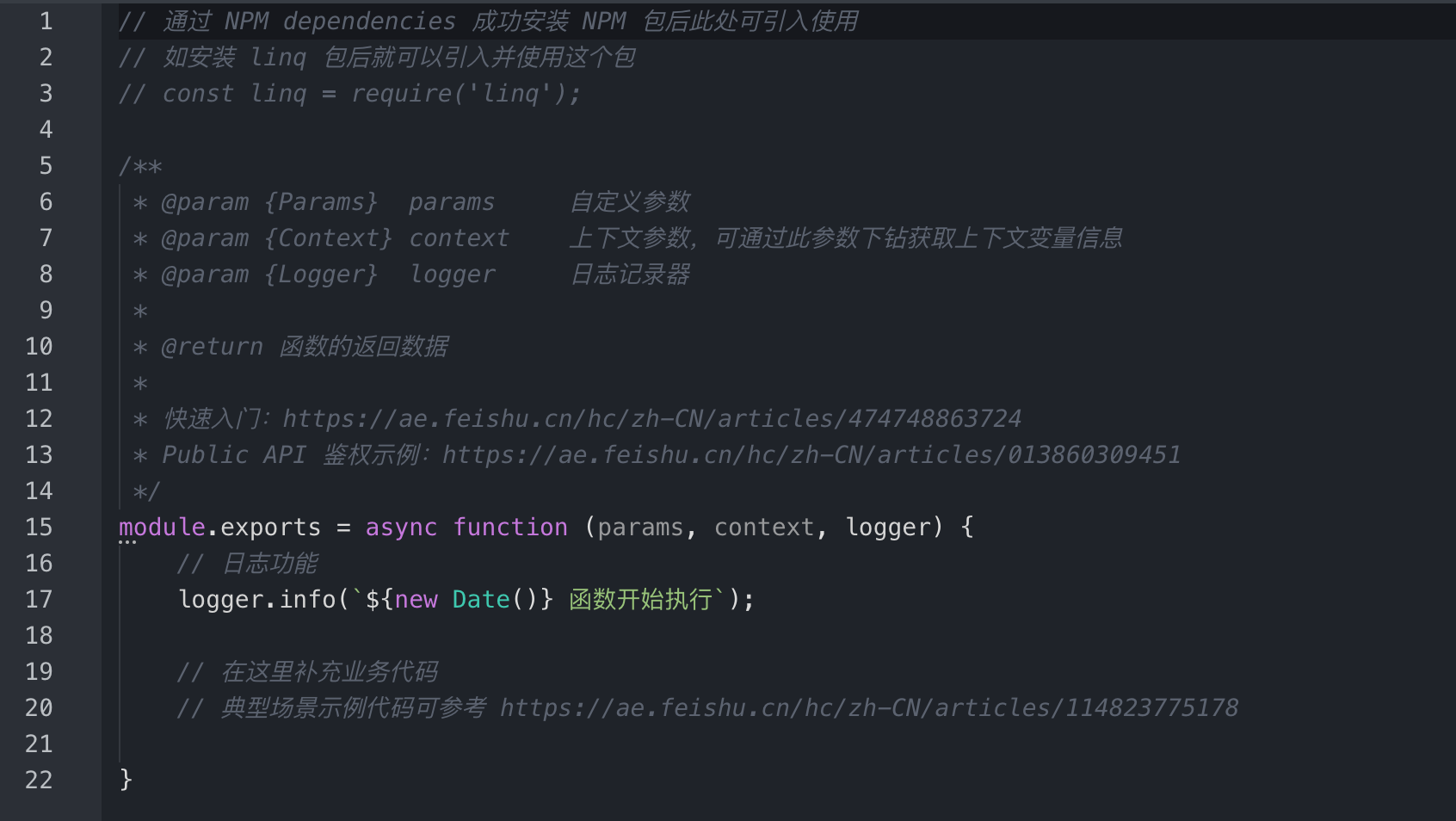Click the Date identifier on line 17
The image size is (1456, 821).
(481, 599)
